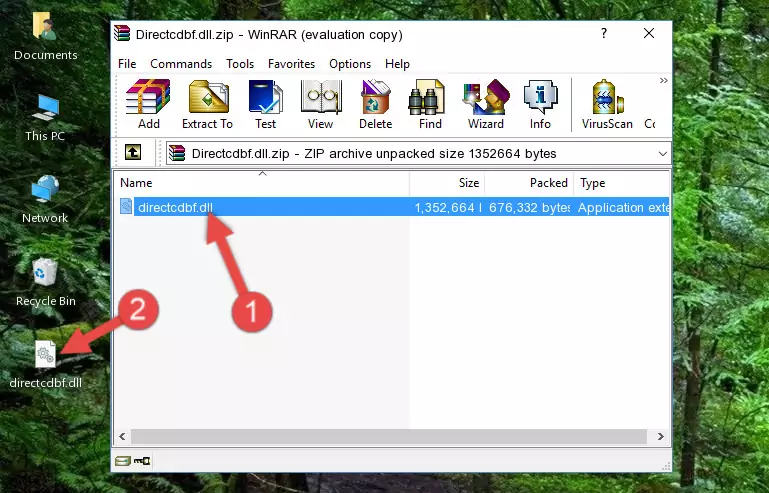Show archive Info

coord(540,104)
